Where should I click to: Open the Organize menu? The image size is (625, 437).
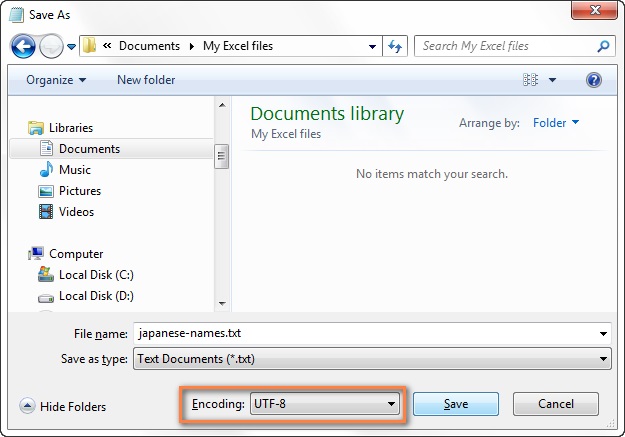(56, 79)
